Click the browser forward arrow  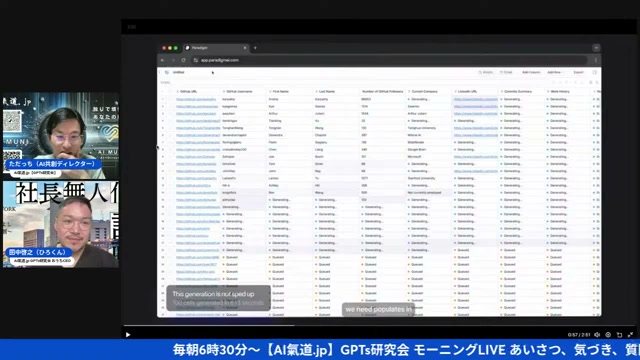173,60
